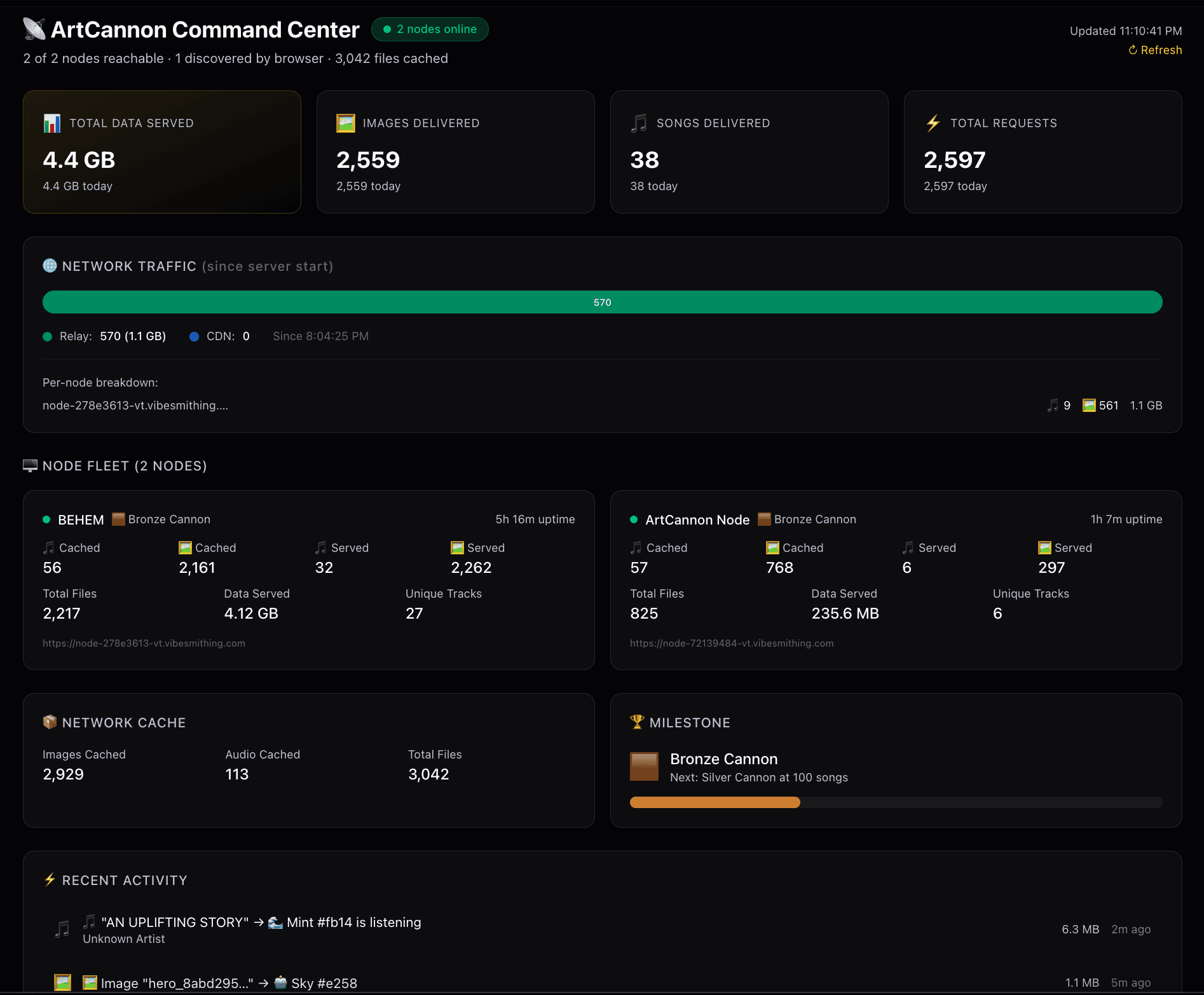The image size is (1204, 995).
Task: Click the framed picture icon on Images Delivered
Action: point(346,123)
